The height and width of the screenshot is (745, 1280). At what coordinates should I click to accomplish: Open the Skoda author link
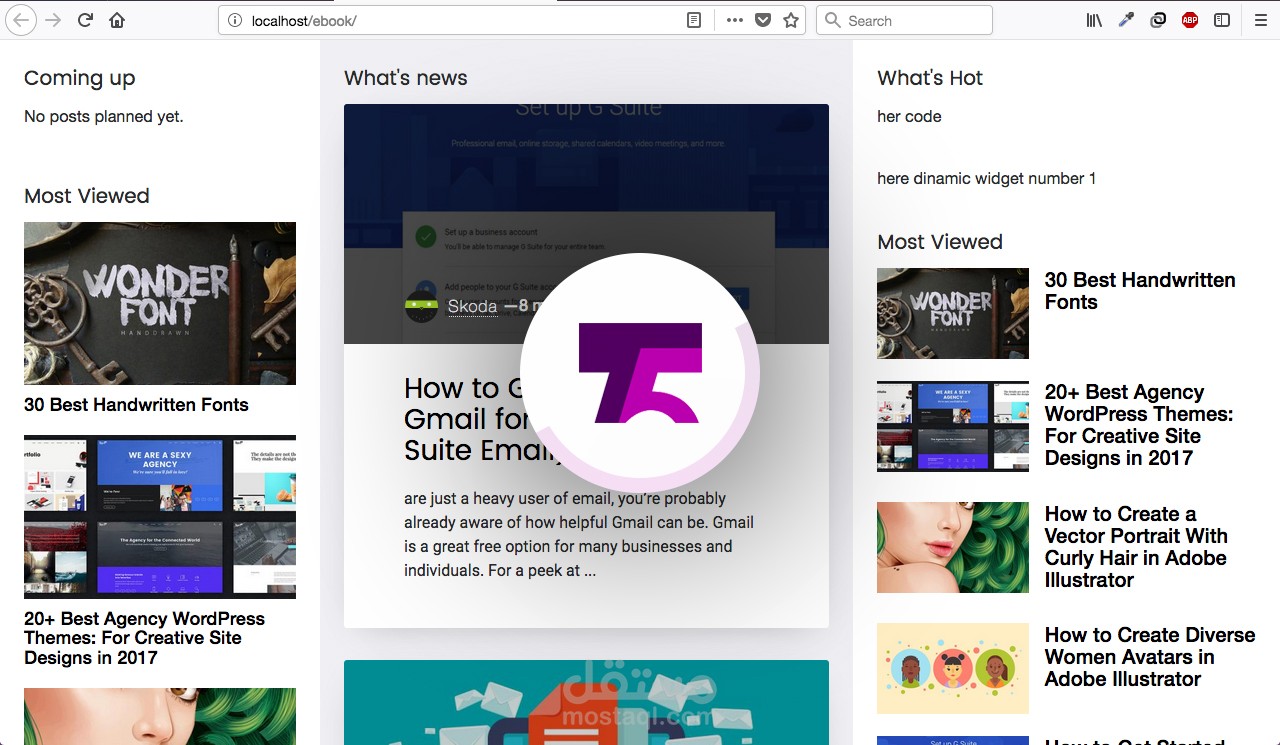click(x=472, y=306)
